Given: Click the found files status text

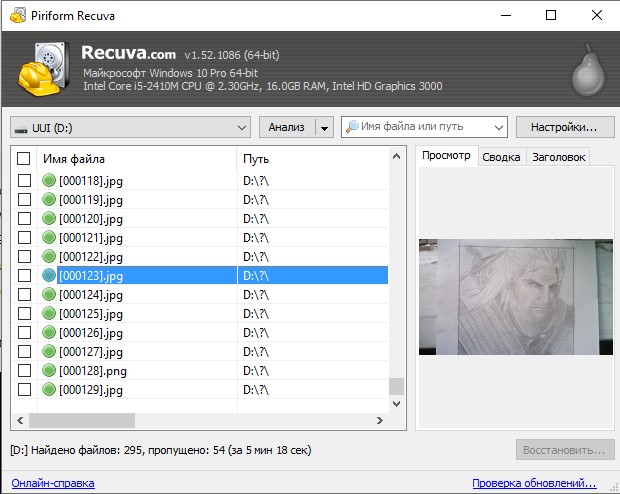Looking at the screenshot, I should pos(161,450).
